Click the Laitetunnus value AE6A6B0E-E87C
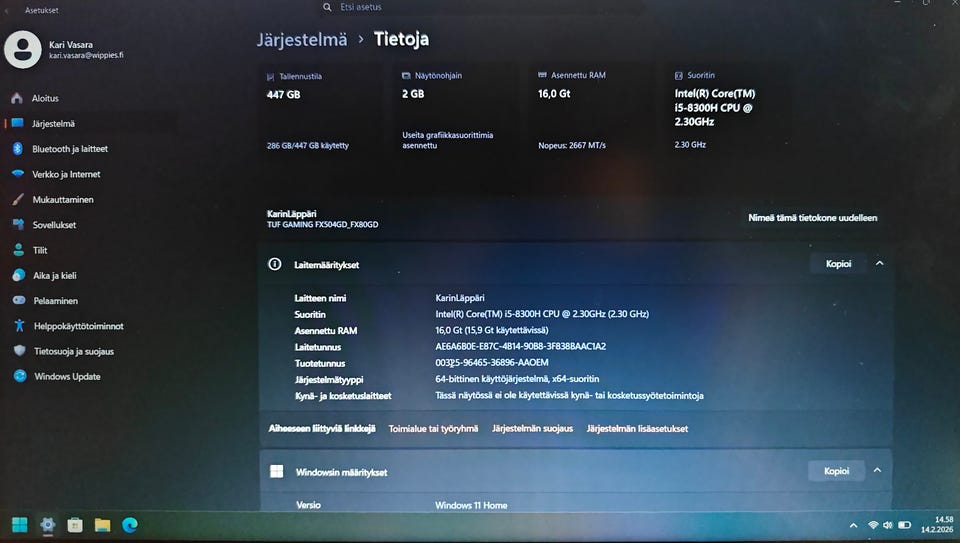960x543 pixels. (520, 346)
